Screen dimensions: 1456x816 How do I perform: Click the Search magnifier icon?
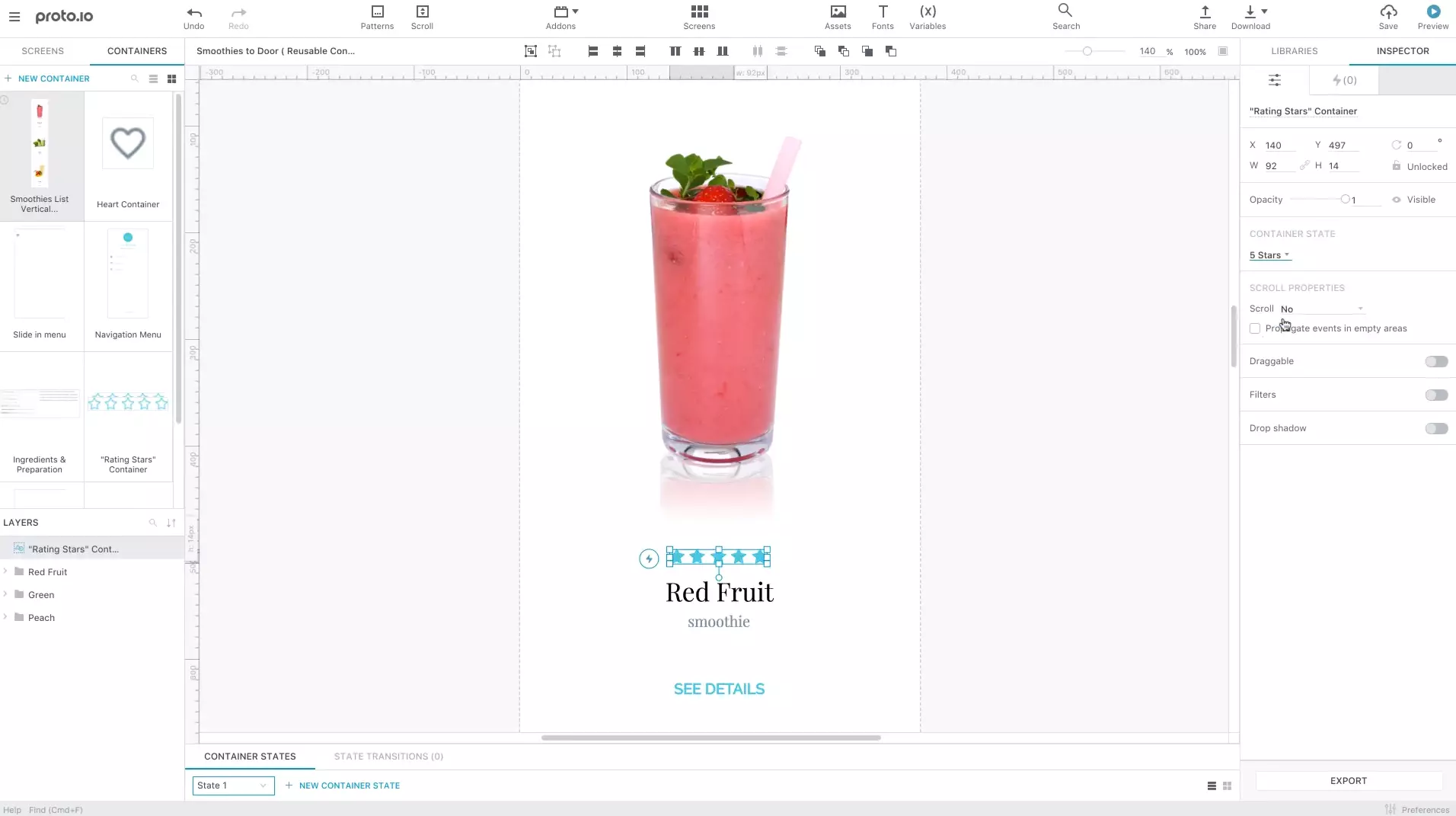click(1065, 11)
